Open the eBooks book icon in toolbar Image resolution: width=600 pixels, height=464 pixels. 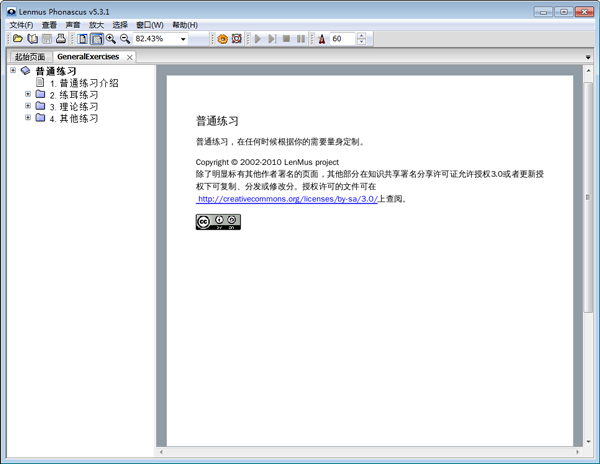coord(32,39)
